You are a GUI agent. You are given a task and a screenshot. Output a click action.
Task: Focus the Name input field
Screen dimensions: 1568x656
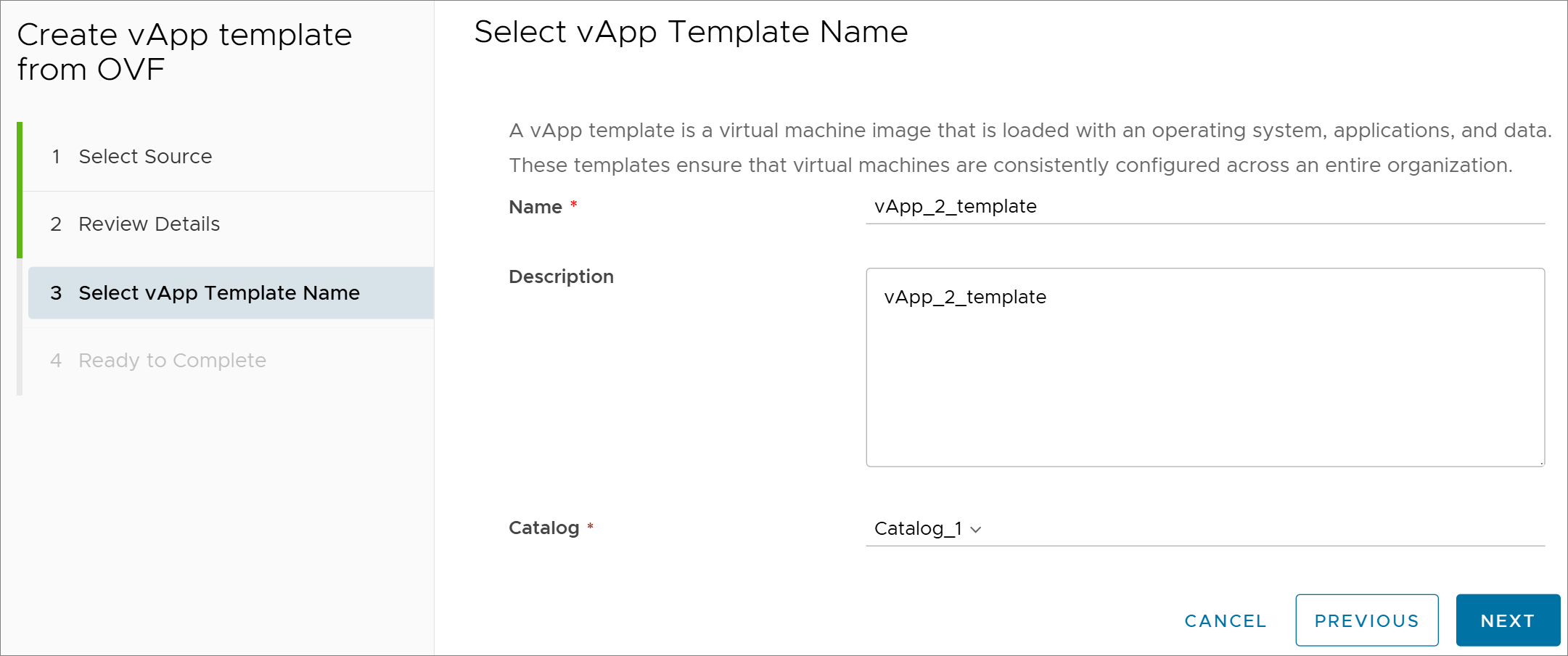1205,207
